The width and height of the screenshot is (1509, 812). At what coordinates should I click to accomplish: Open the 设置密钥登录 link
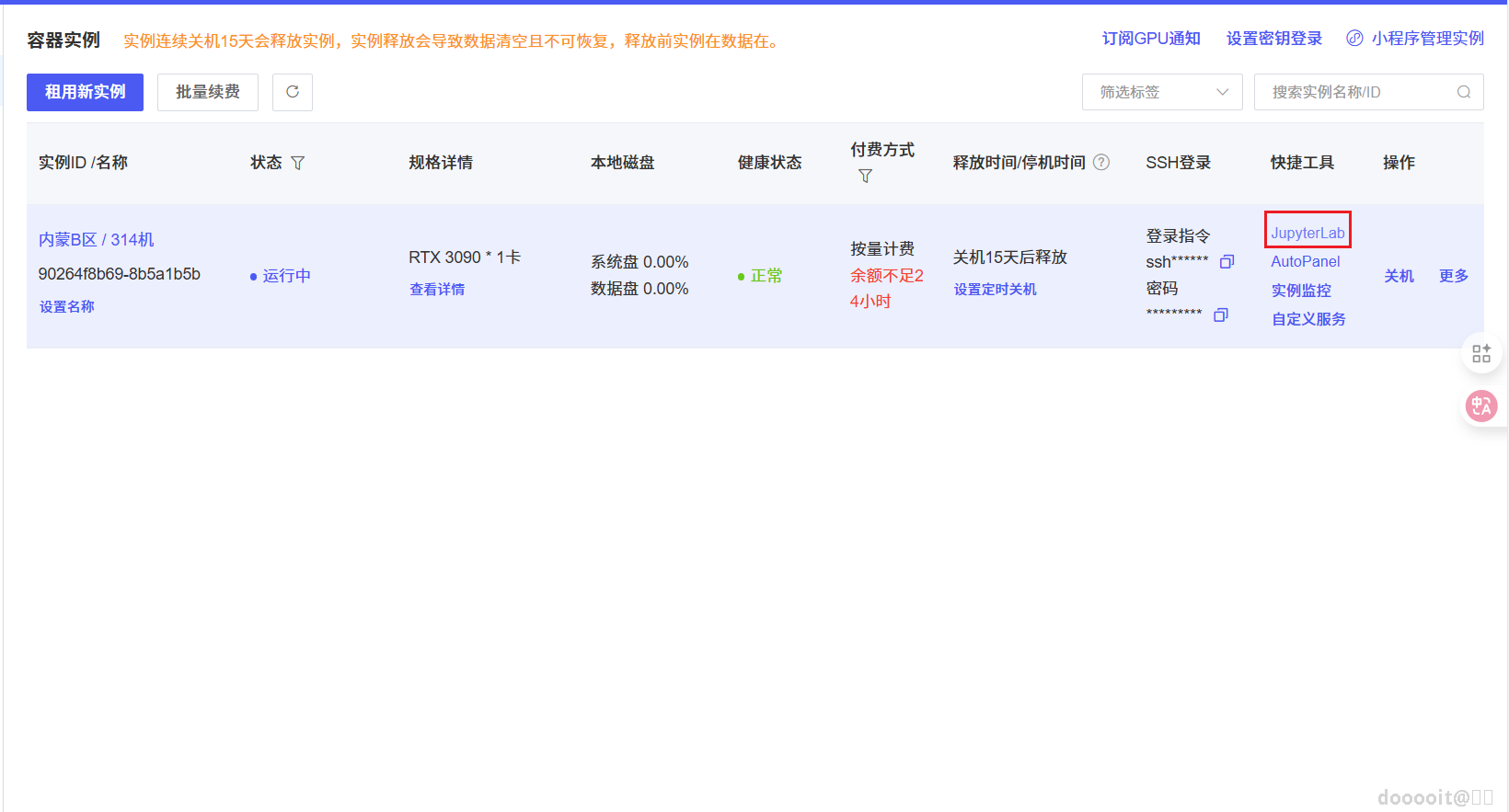pyautogui.click(x=1274, y=39)
